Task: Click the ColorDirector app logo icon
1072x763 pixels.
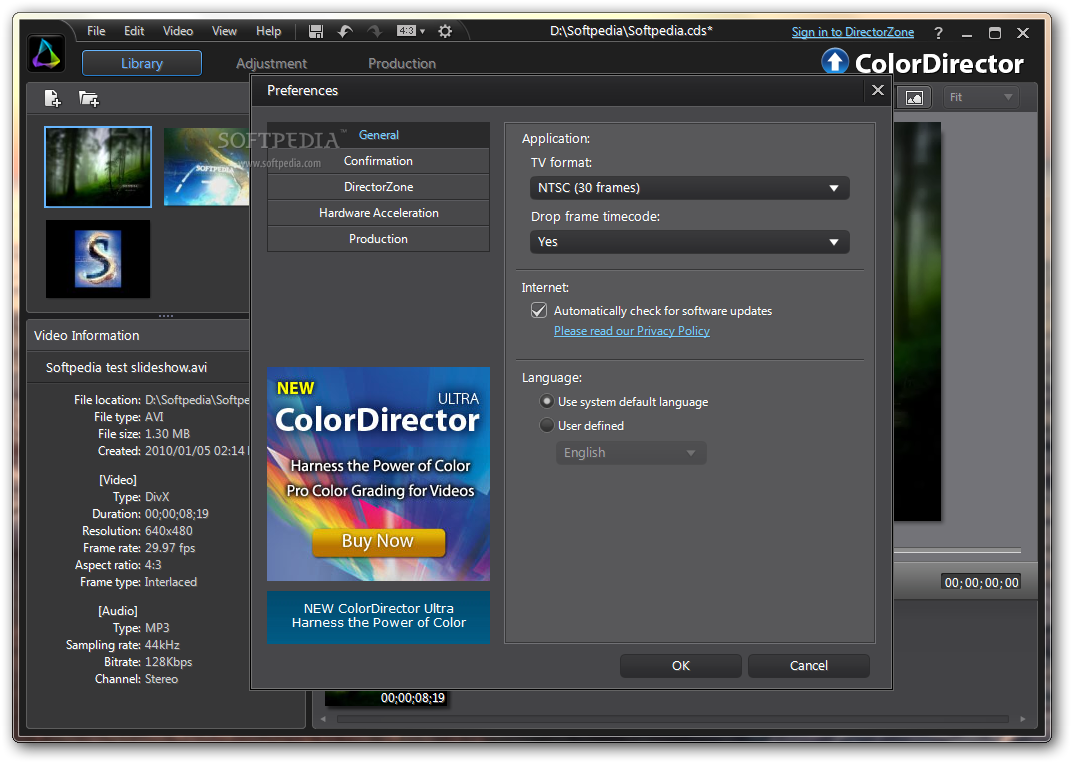Action: pos(46,53)
